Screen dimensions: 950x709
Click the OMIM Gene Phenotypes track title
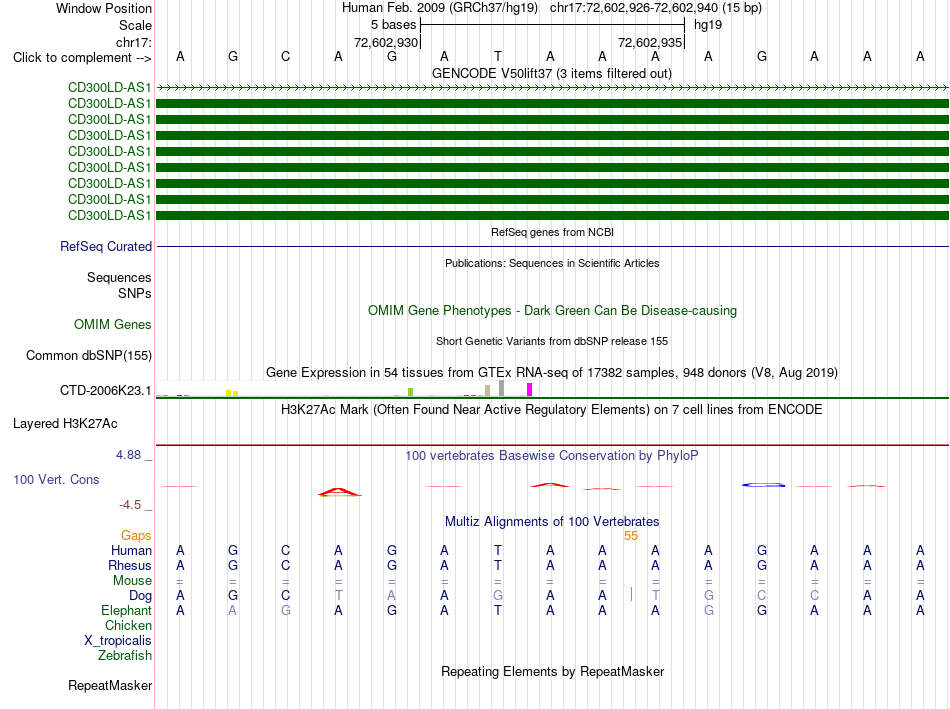click(552, 310)
